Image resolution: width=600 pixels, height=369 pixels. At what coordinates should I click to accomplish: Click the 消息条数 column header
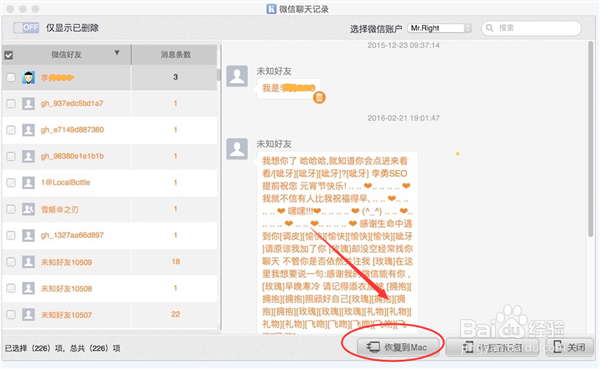click(175, 55)
